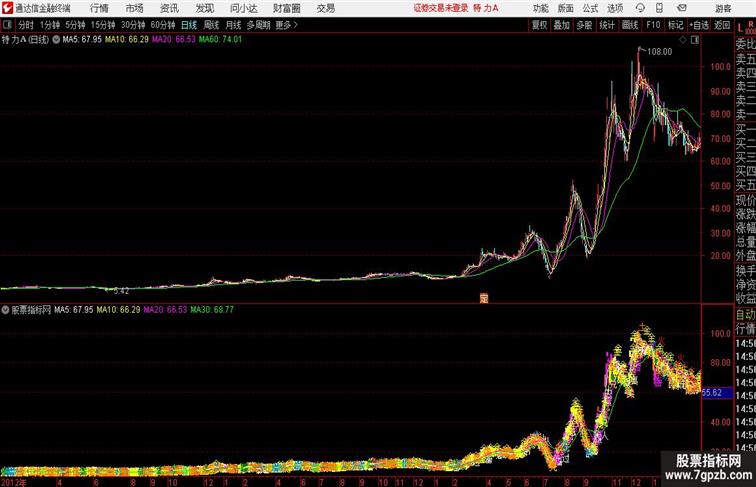Switch to 周线 weekly period
This screenshot has width=756, height=487.
point(211,25)
